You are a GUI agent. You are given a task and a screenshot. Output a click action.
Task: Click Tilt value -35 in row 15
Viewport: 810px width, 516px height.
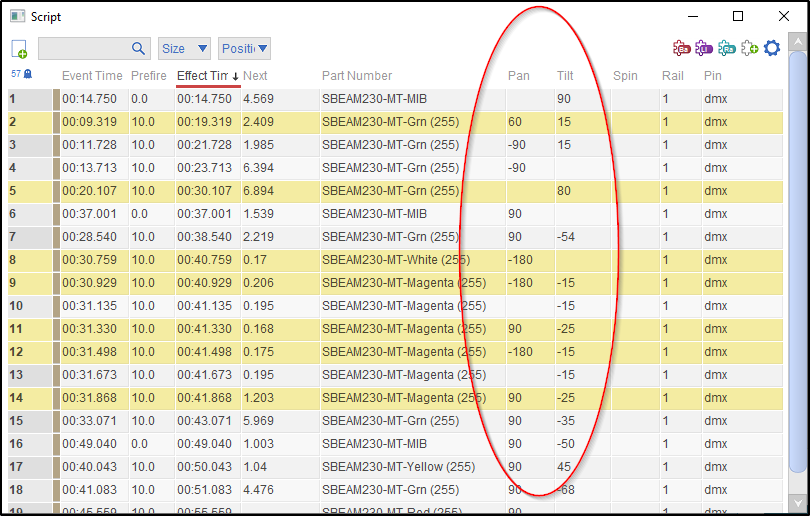tap(566, 421)
